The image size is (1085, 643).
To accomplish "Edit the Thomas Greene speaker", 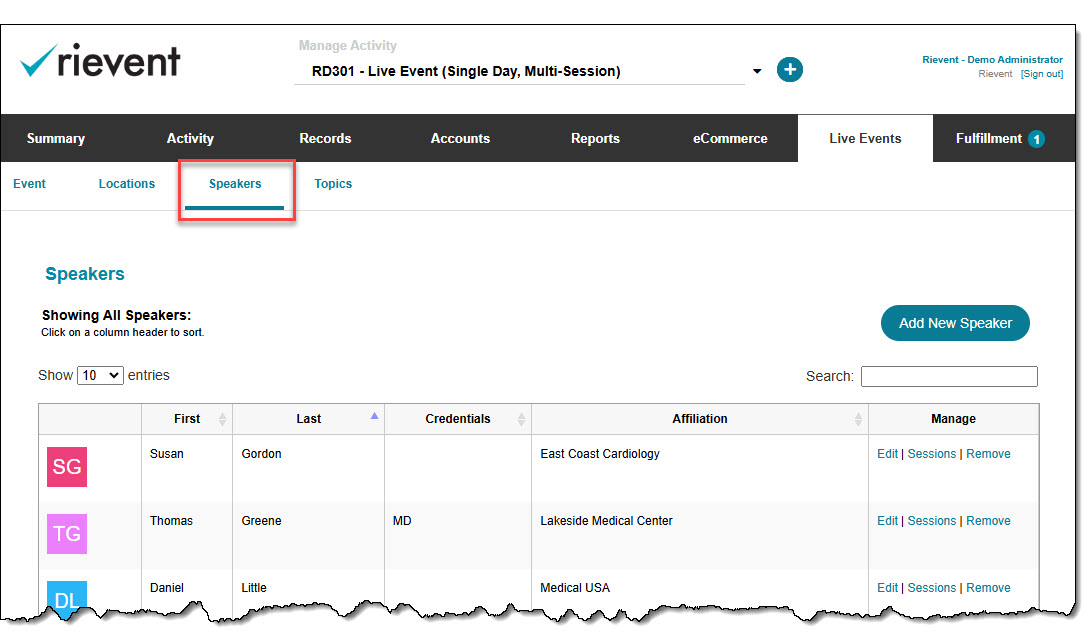I will click(887, 521).
